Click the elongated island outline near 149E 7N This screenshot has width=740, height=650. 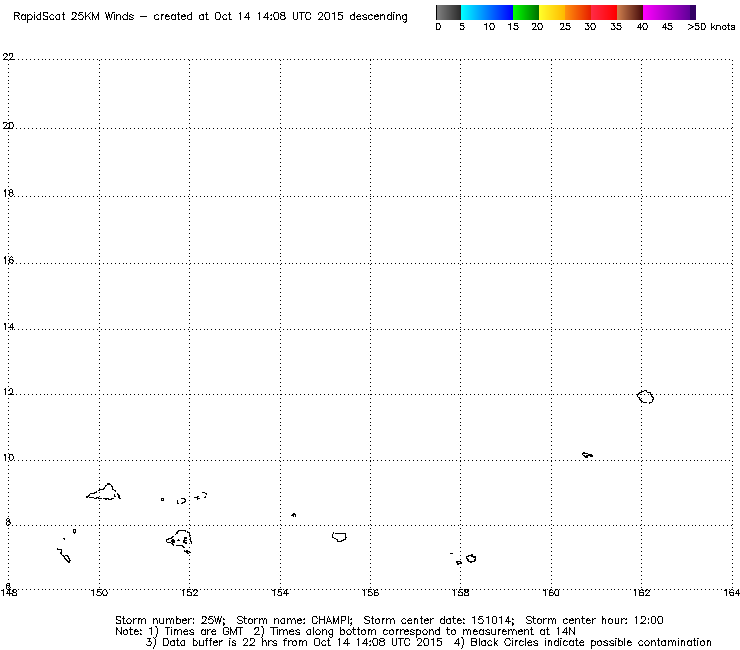[x=64, y=556]
